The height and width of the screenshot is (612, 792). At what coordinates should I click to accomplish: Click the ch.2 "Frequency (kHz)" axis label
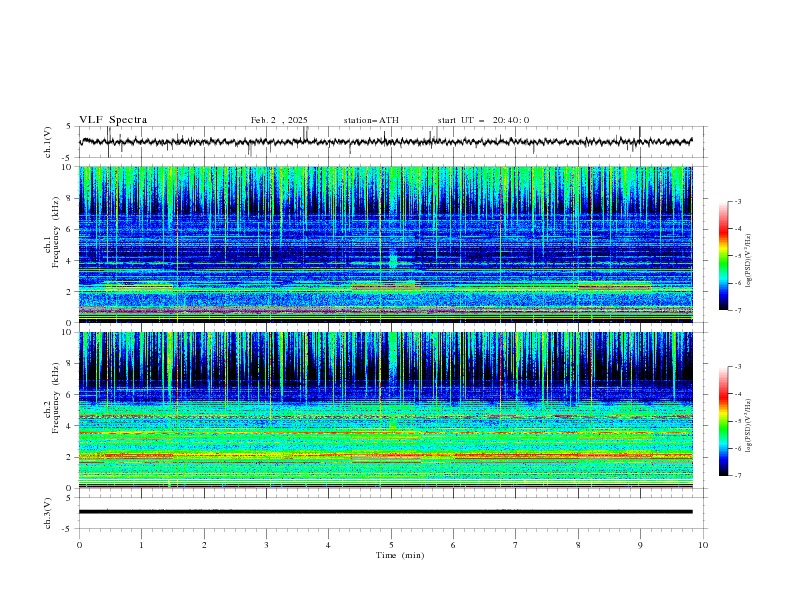pyautogui.click(x=56, y=397)
